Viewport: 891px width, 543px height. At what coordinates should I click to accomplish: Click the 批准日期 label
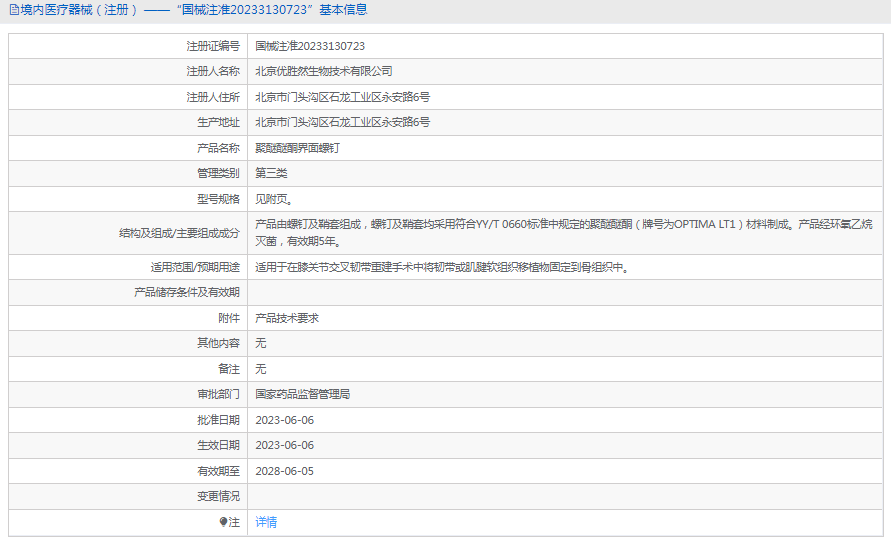pos(218,420)
